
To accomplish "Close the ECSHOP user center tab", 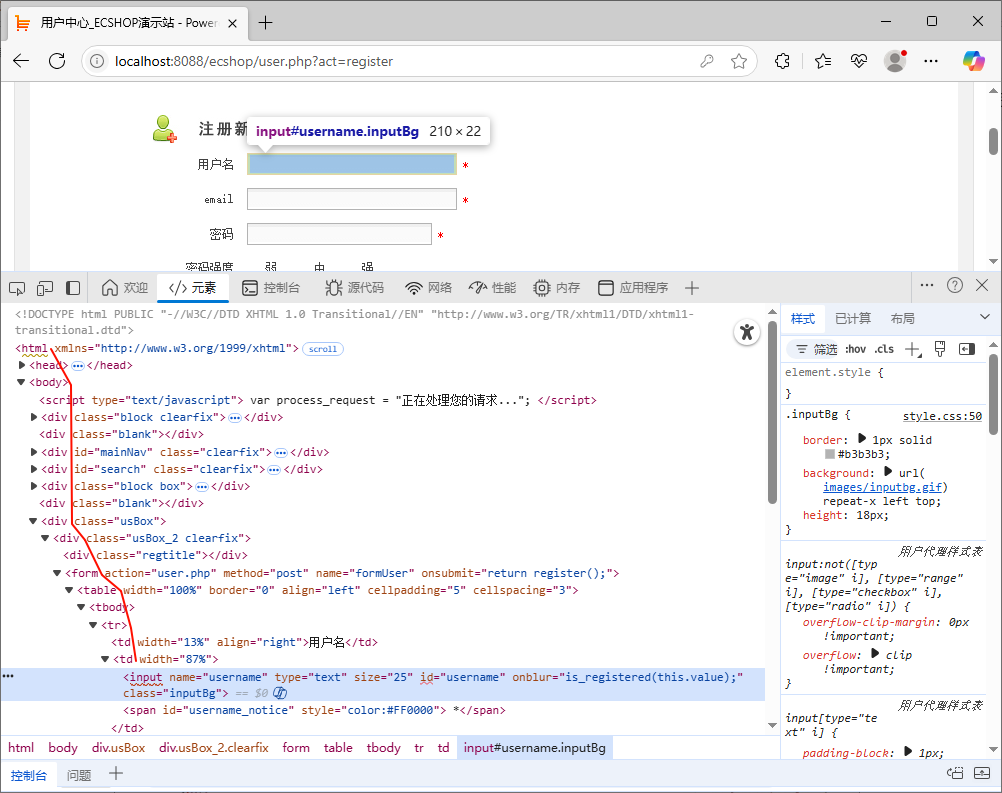I will (233, 23).
